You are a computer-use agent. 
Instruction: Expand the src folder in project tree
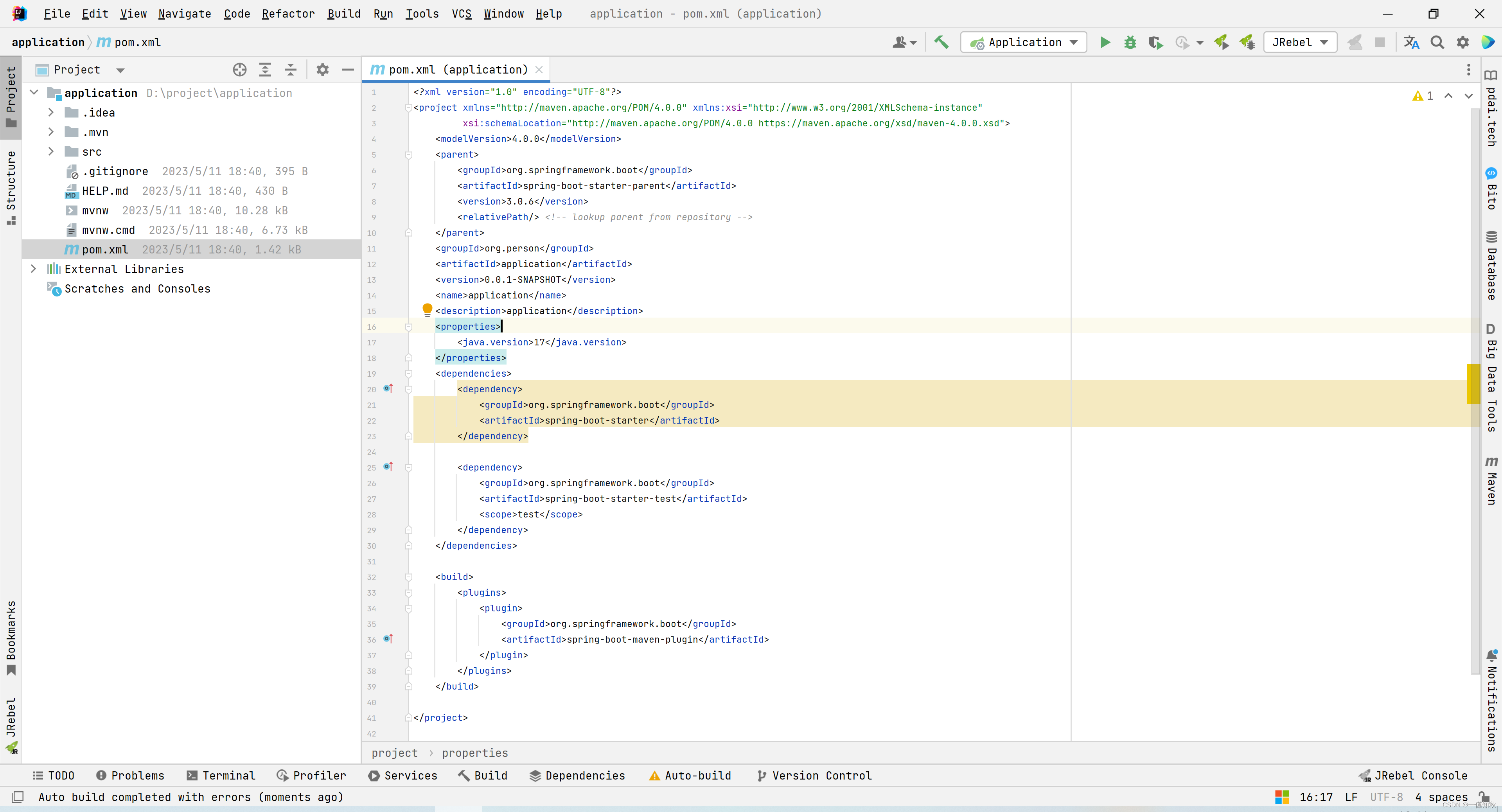pos(51,151)
